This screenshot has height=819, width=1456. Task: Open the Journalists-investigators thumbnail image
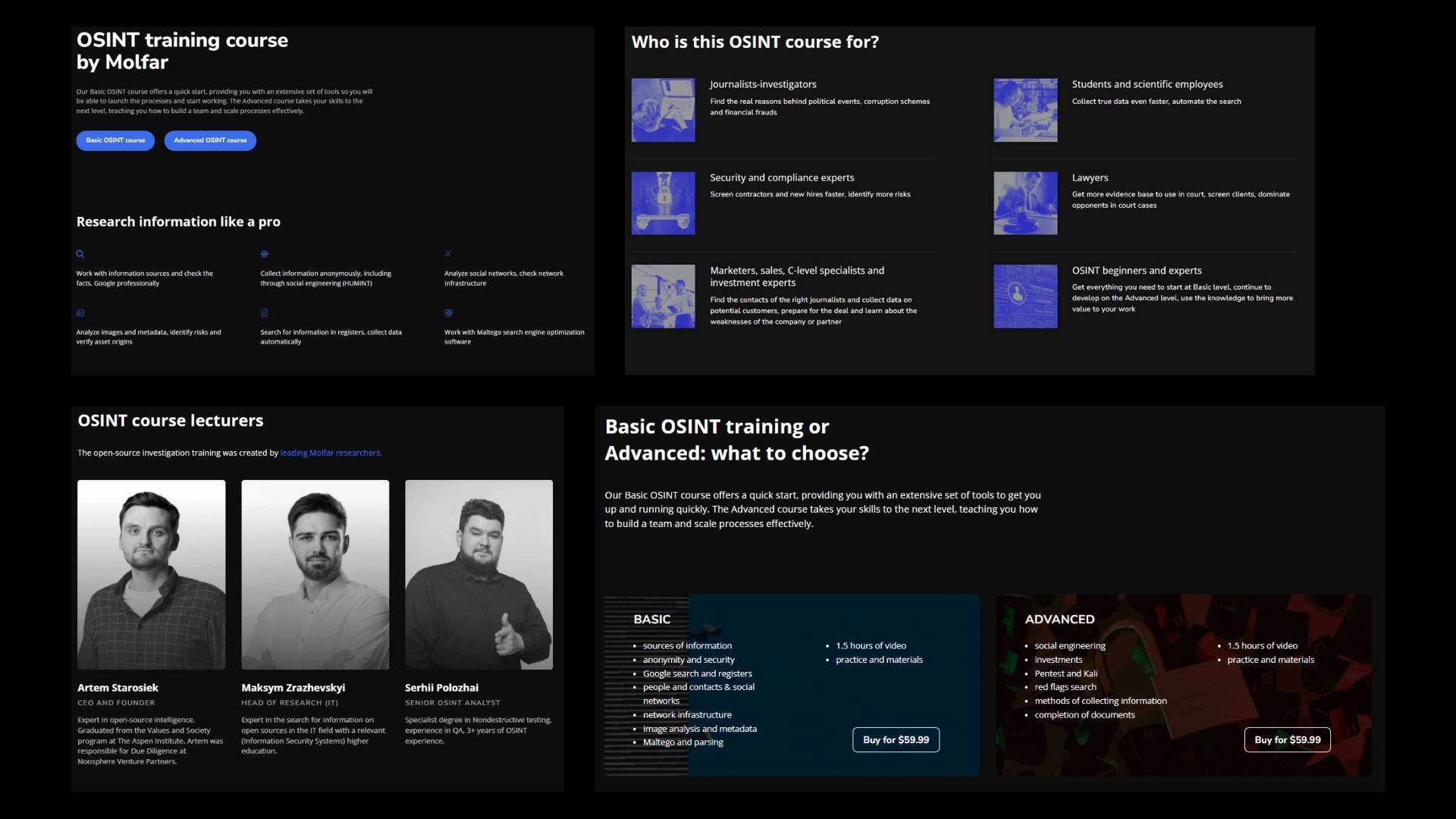663,110
